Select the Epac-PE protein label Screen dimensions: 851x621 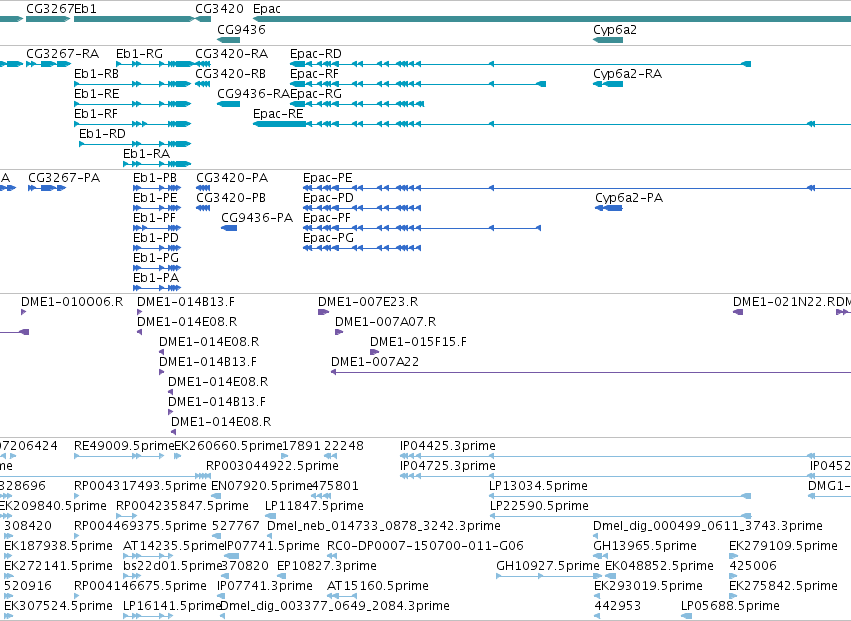tap(327, 178)
